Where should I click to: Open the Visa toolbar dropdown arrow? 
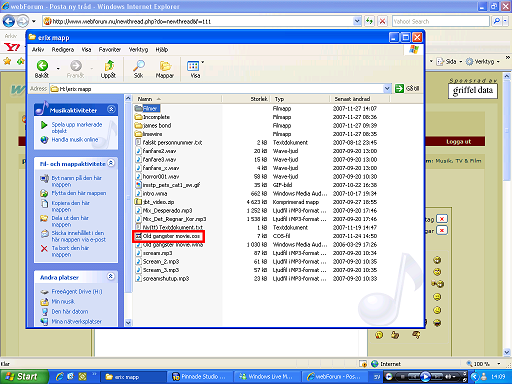point(202,62)
